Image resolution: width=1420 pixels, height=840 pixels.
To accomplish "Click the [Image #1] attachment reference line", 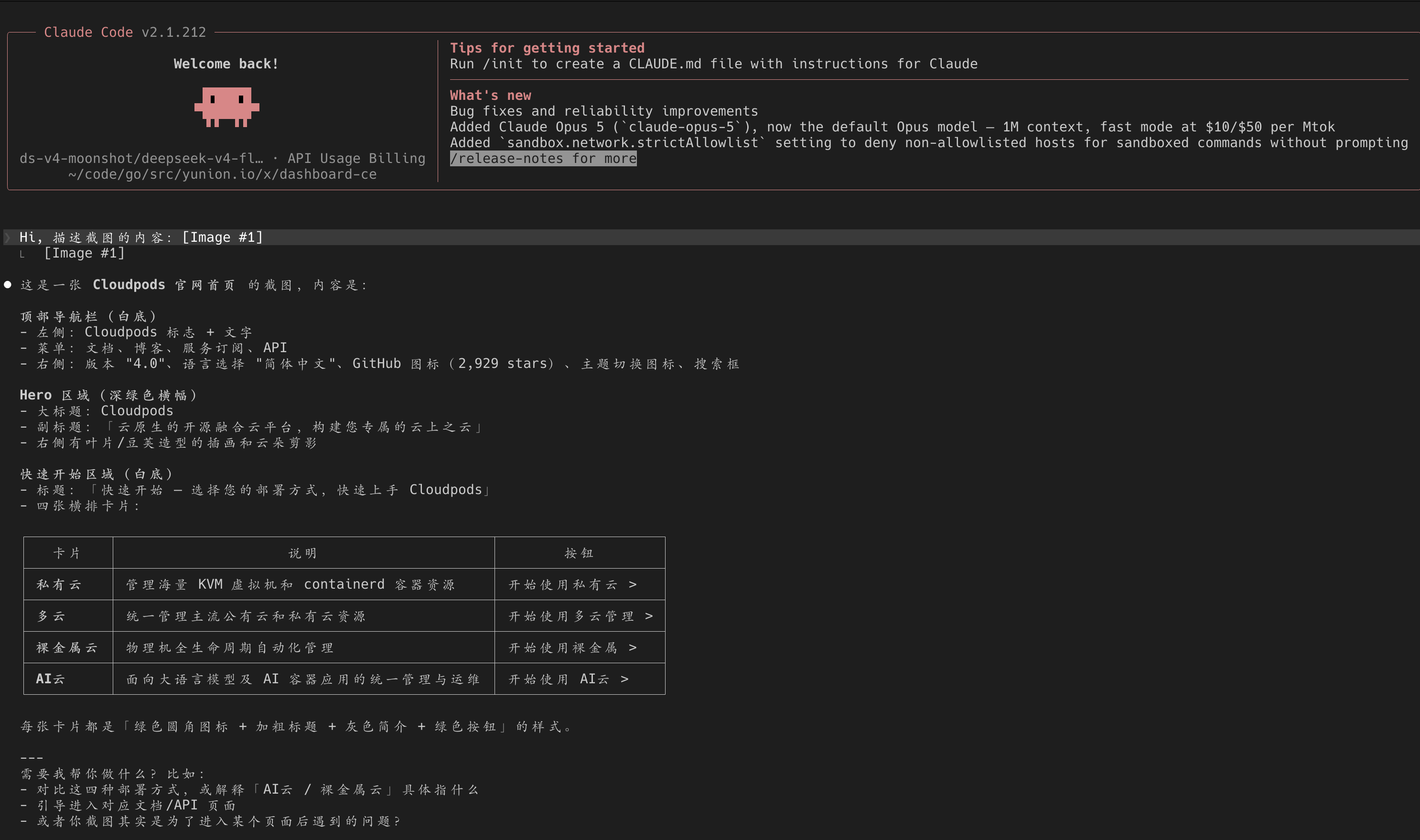I will tap(84, 253).
